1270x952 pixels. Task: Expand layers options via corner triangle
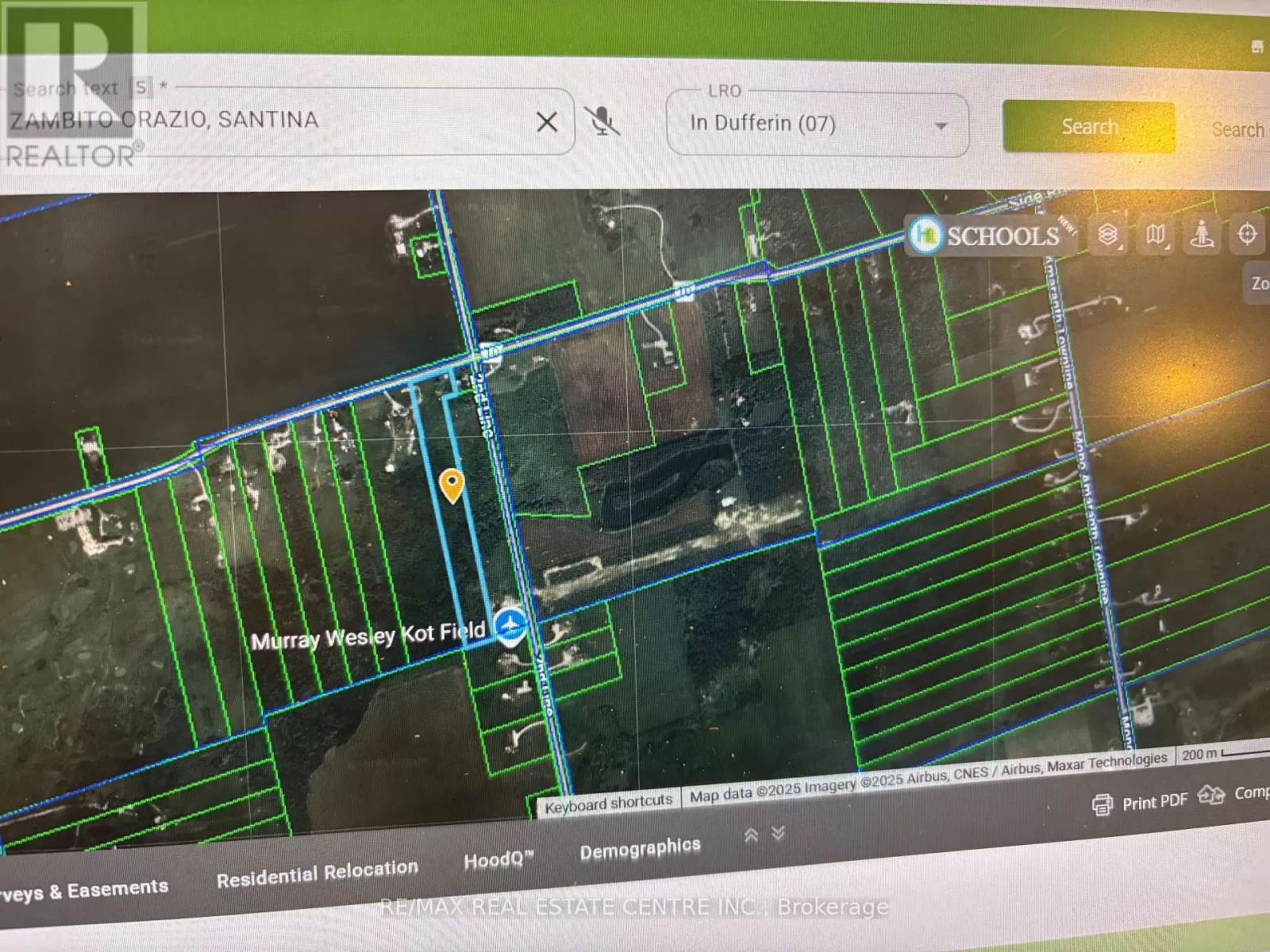pos(1119,248)
